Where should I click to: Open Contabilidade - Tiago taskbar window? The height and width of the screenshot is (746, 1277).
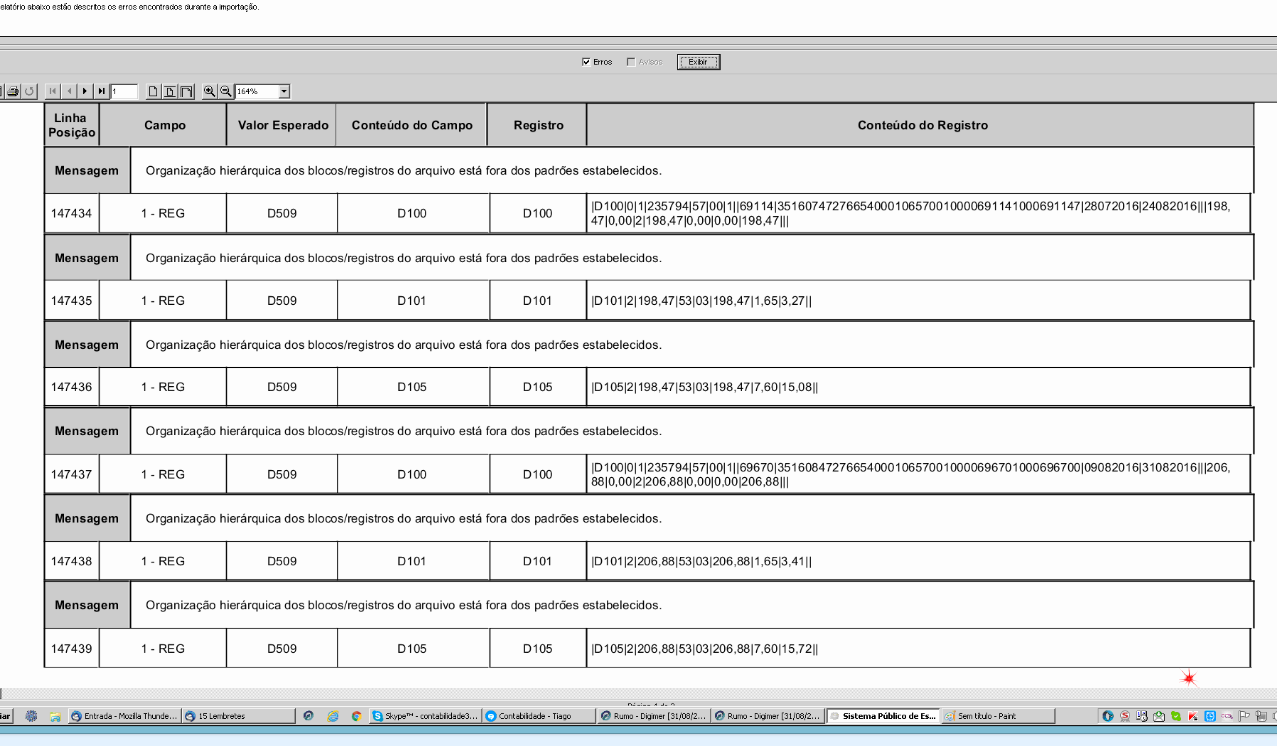(537, 715)
